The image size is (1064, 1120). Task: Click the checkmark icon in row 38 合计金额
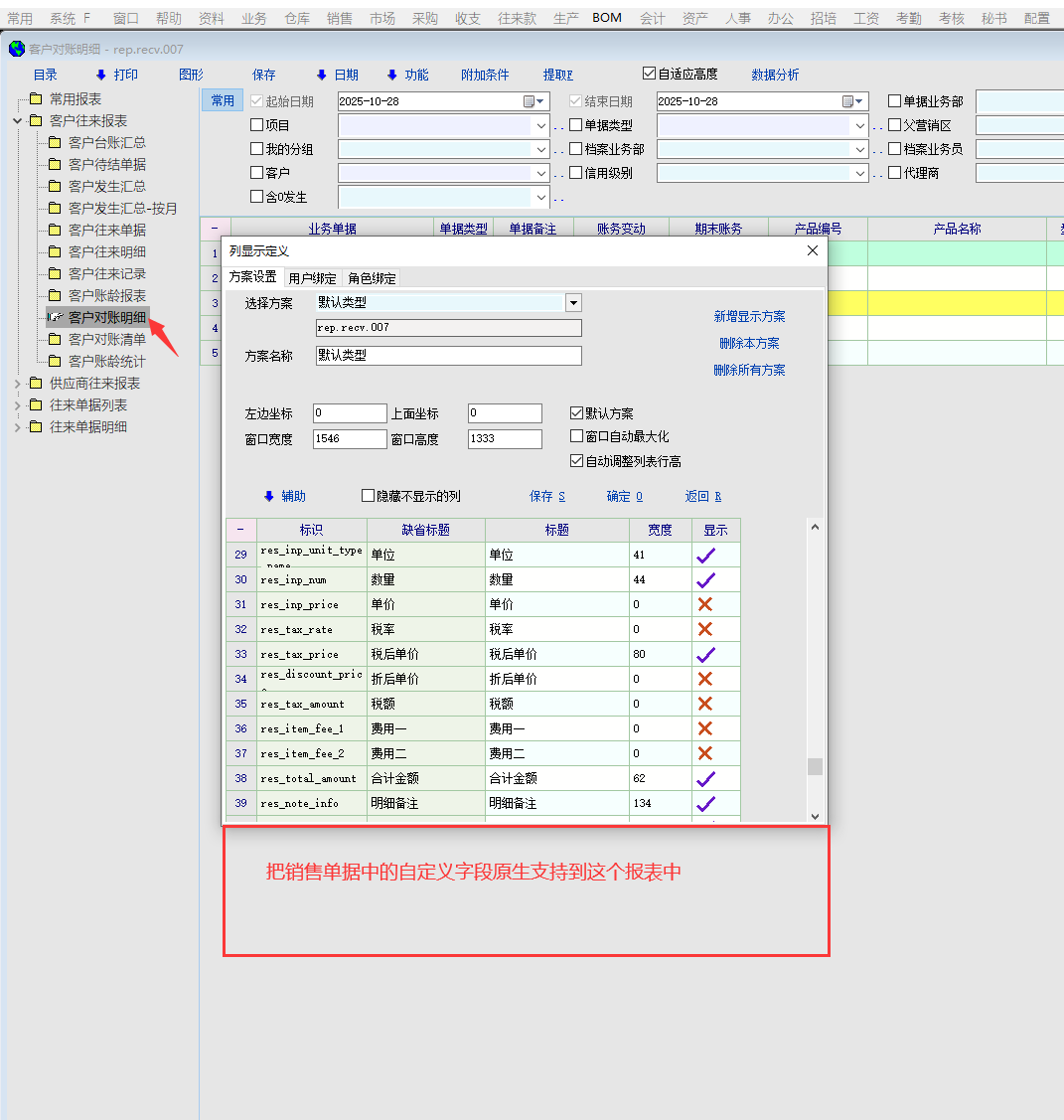click(705, 778)
